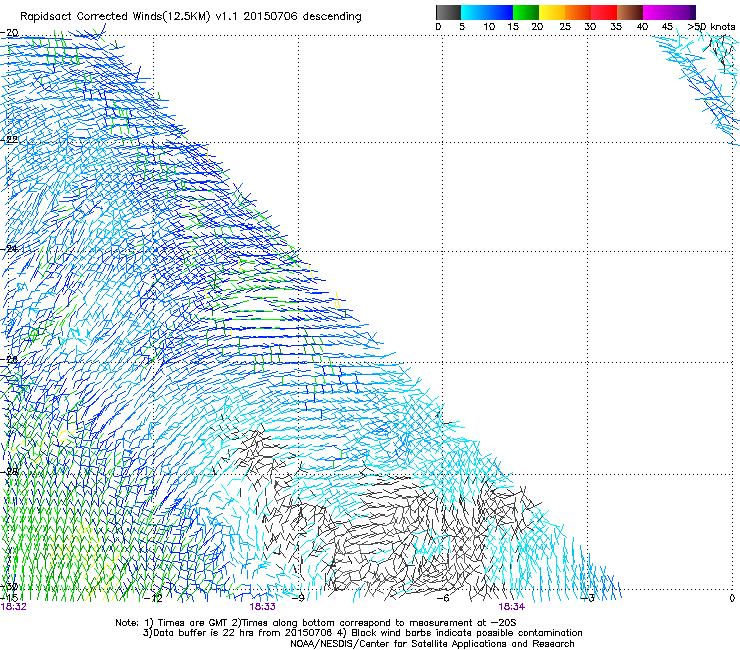This screenshot has height=650, width=740.
Task: Click the 'Black wind barbs indicate possible contamination' note
Action: coord(460,633)
